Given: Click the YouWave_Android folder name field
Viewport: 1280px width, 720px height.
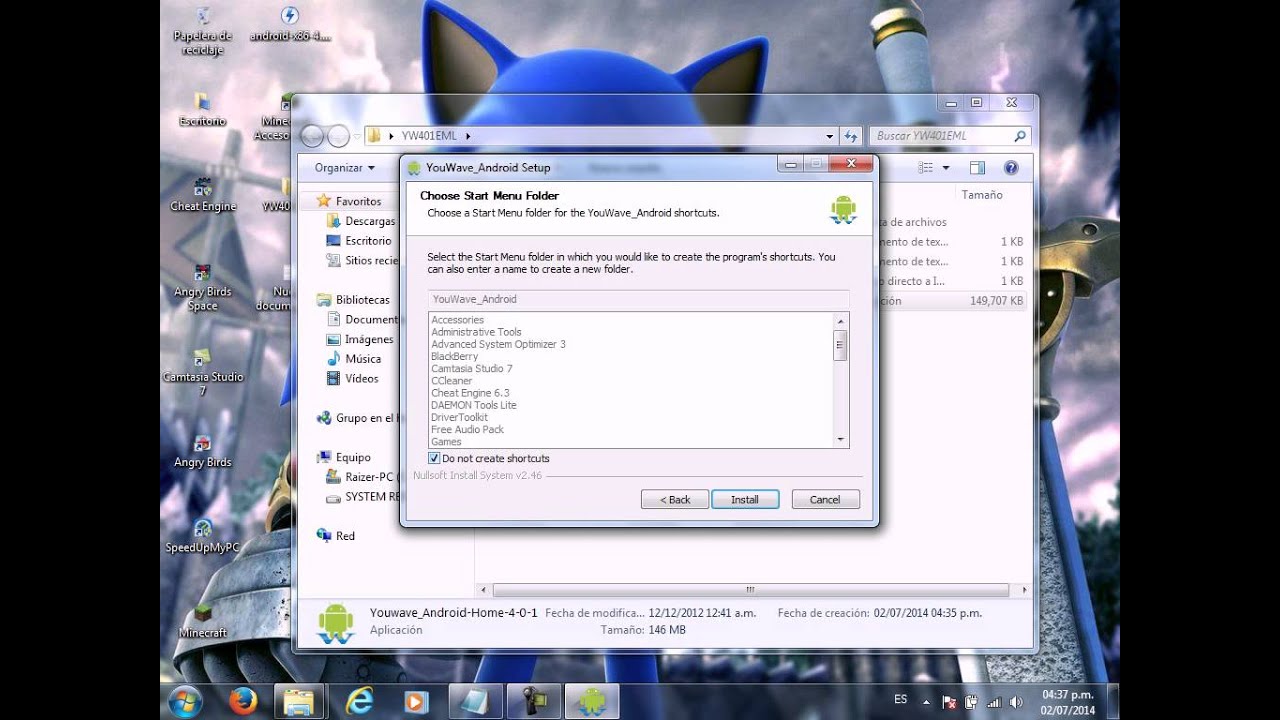Looking at the screenshot, I should 638,299.
